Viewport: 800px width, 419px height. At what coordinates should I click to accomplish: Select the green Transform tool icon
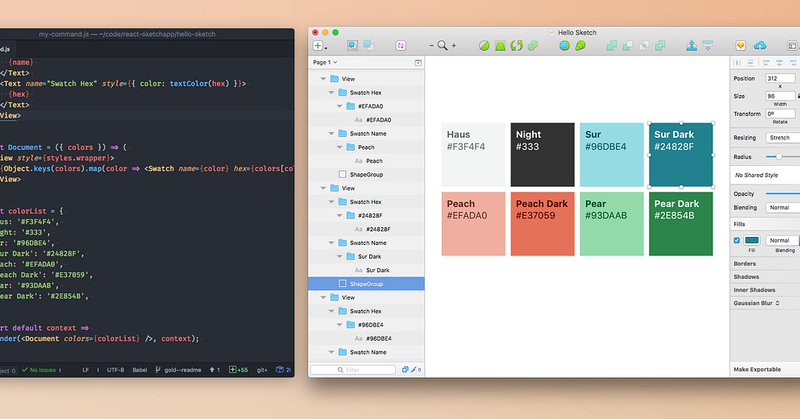tap(500, 46)
